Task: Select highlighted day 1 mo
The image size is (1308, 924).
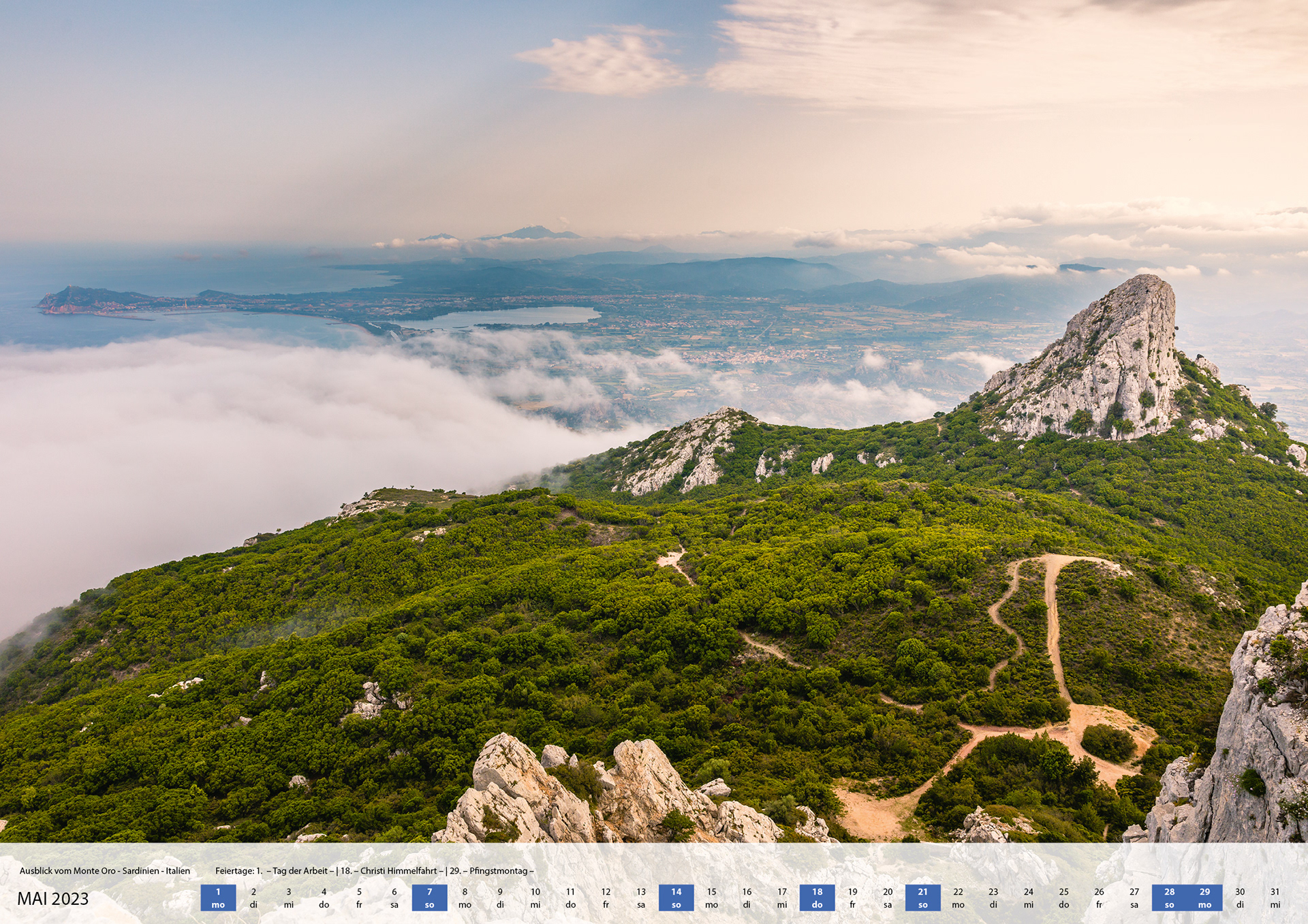Action: pos(218,897)
